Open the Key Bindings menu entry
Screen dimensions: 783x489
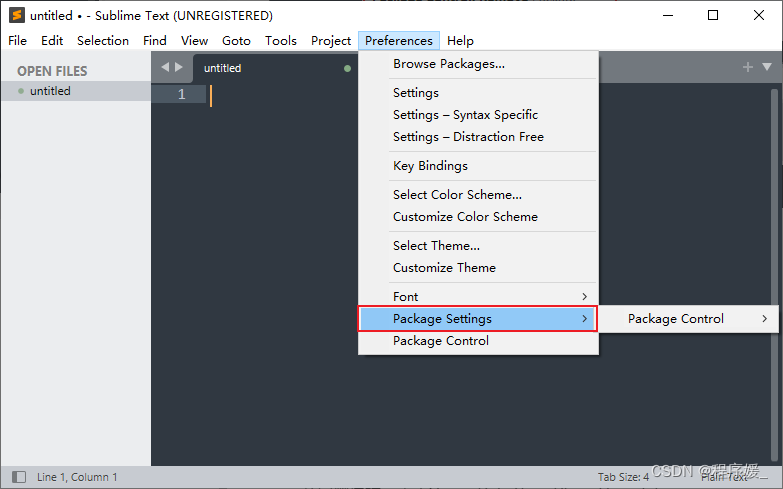click(x=430, y=166)
